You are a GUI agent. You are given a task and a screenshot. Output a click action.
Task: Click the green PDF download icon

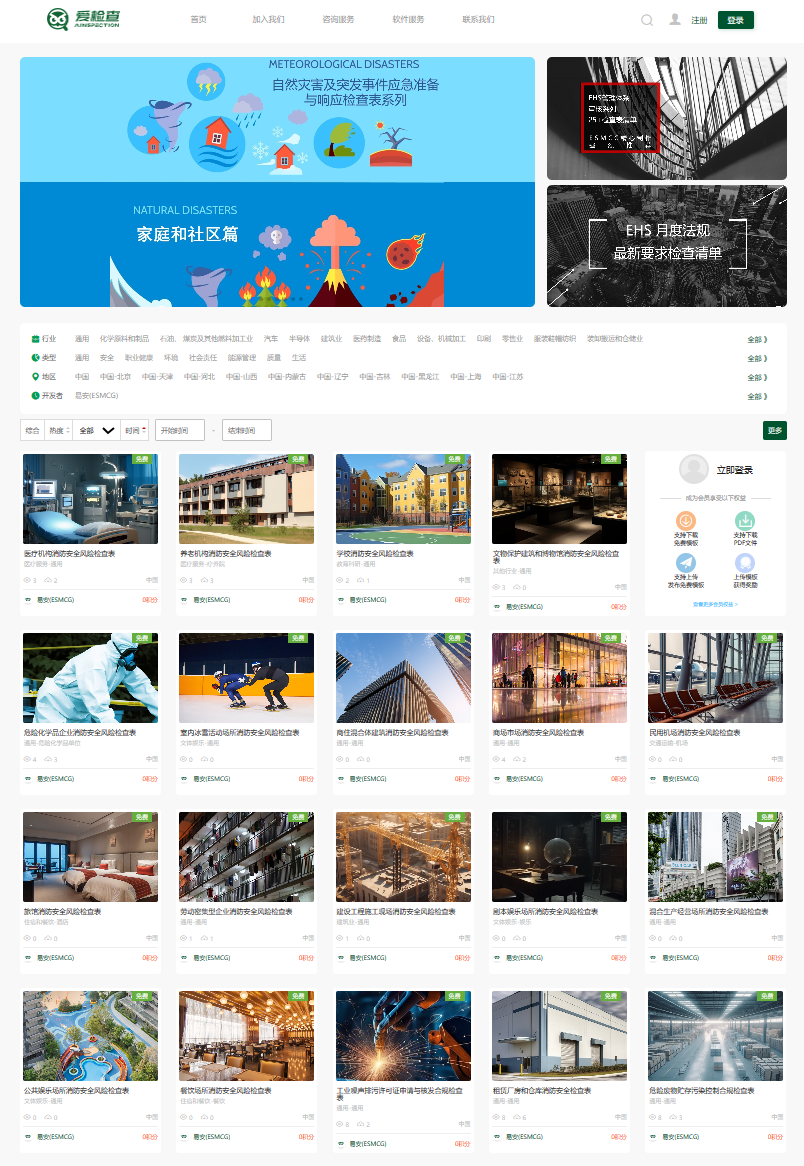pyautogui.click(x=745, y=521)
